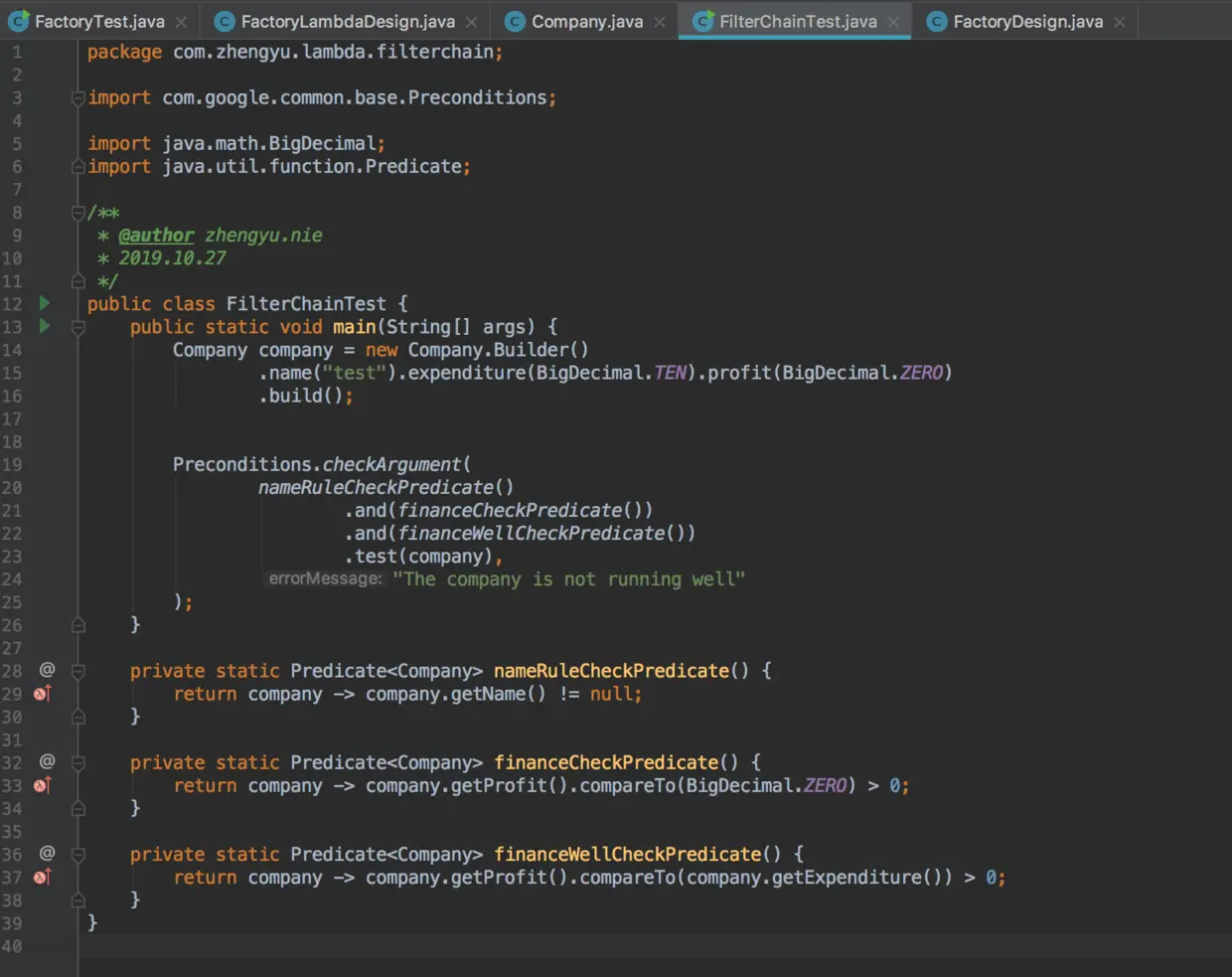Fold the nameRuleCheckPredicate method on line 28
The image size is (1232, 977).
(77, 671)
